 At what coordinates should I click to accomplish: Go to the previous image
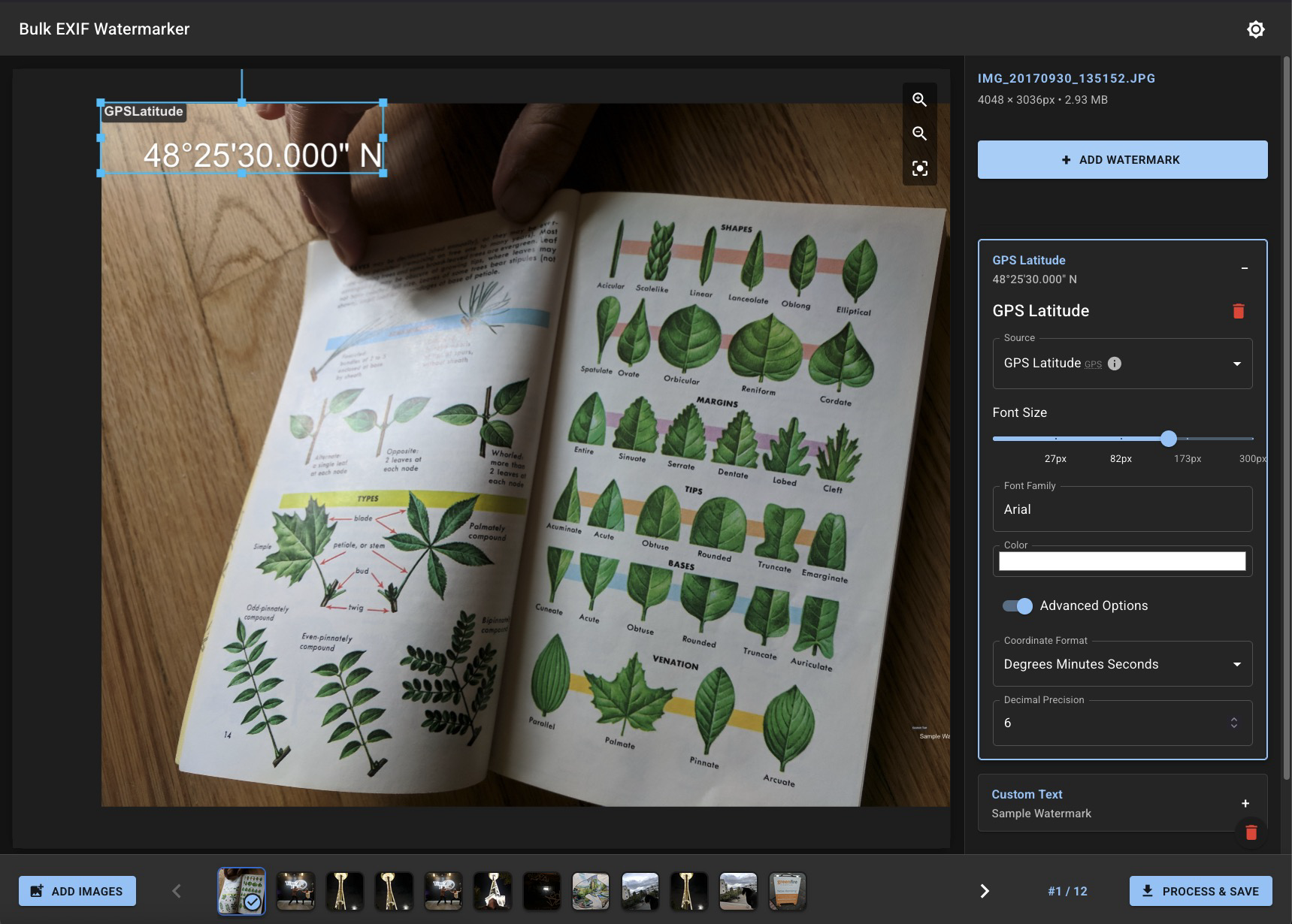click(x=177, y=891)
